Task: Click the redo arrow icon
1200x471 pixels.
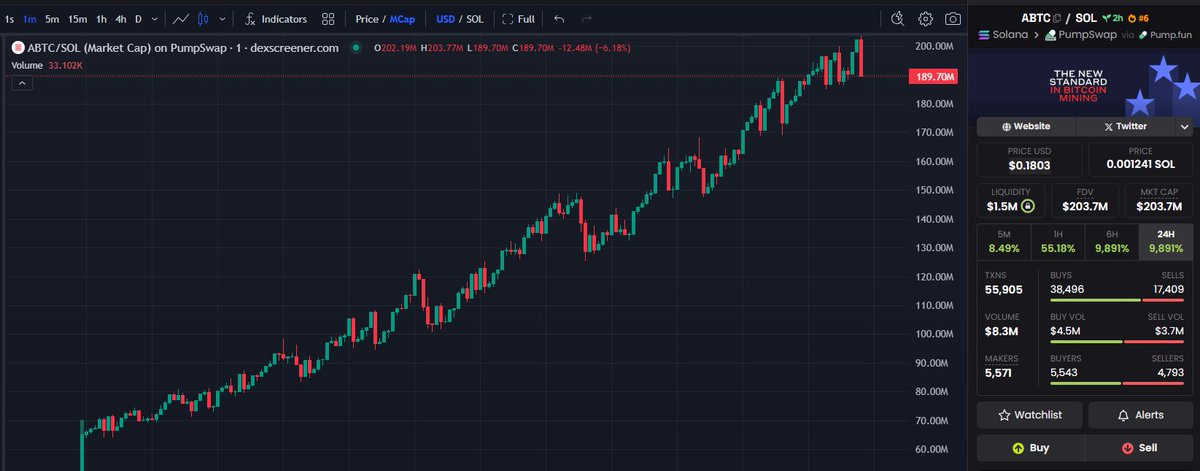Action: pos(586,19)
